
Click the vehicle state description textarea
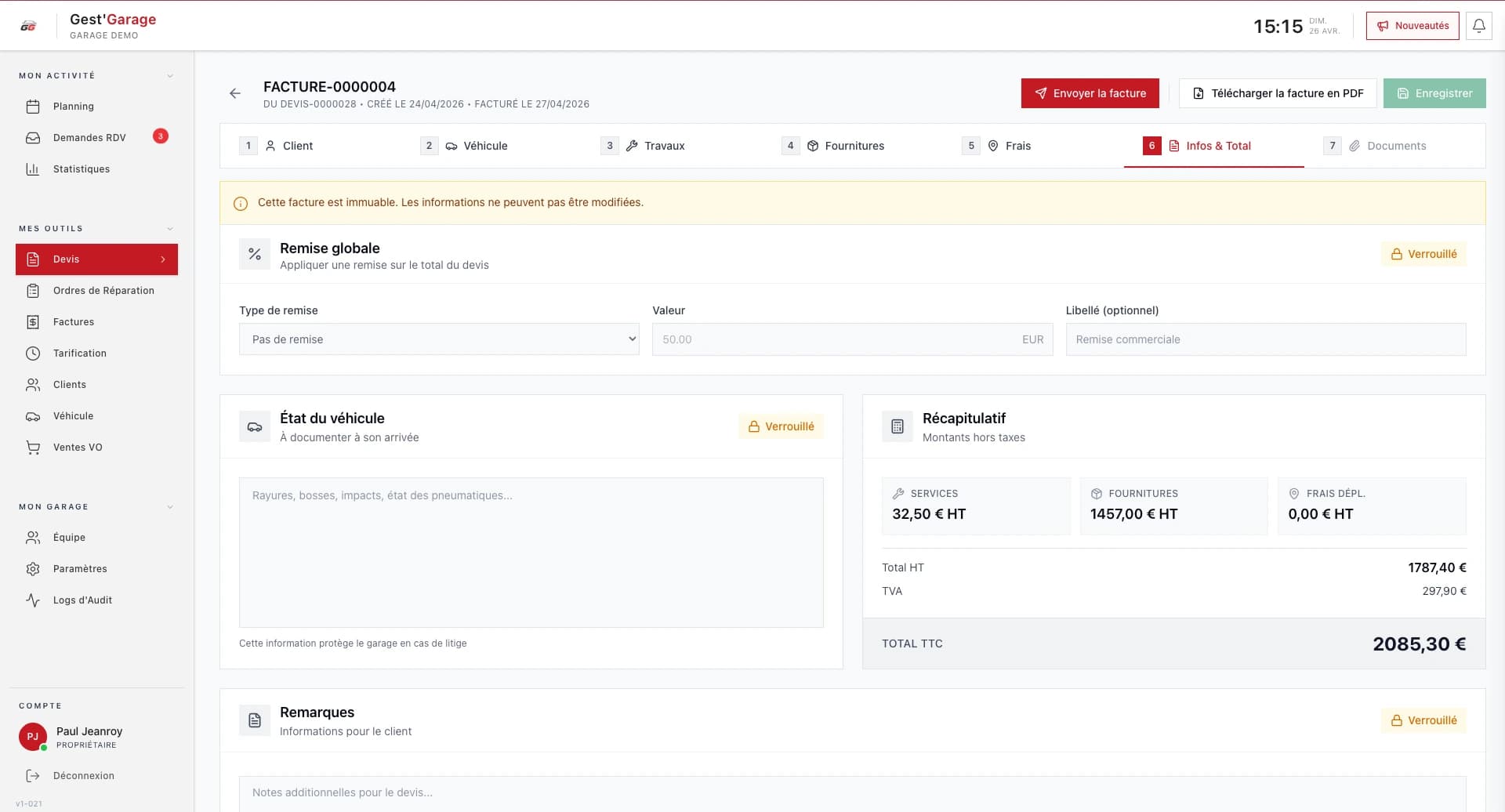(x=531, y=553)
